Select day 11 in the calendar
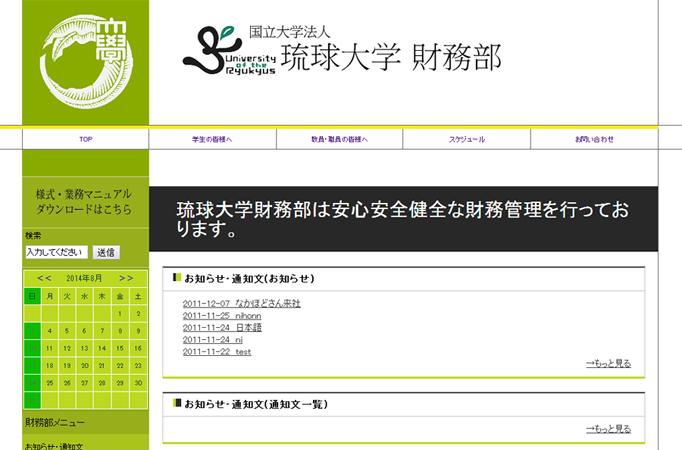The width and height of the screenshot is (682, 450). [x=50, y=348]
